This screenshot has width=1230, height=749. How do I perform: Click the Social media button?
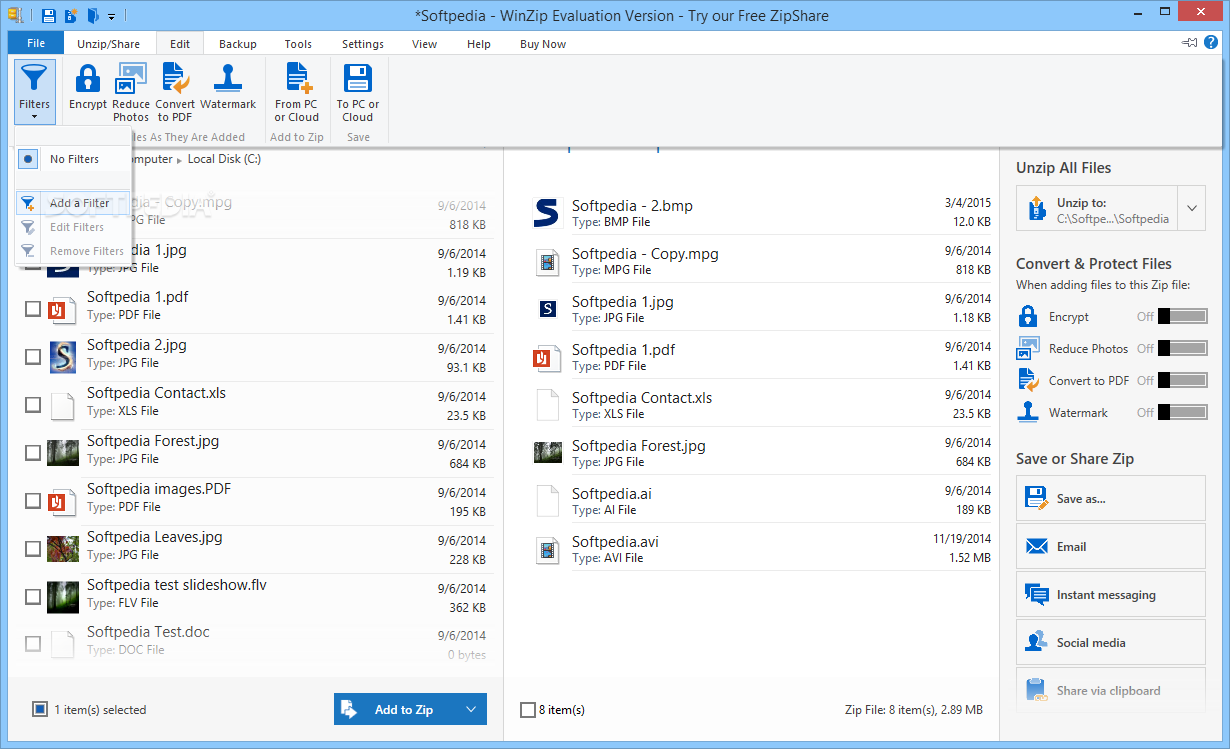click(x=1111, y=642)
